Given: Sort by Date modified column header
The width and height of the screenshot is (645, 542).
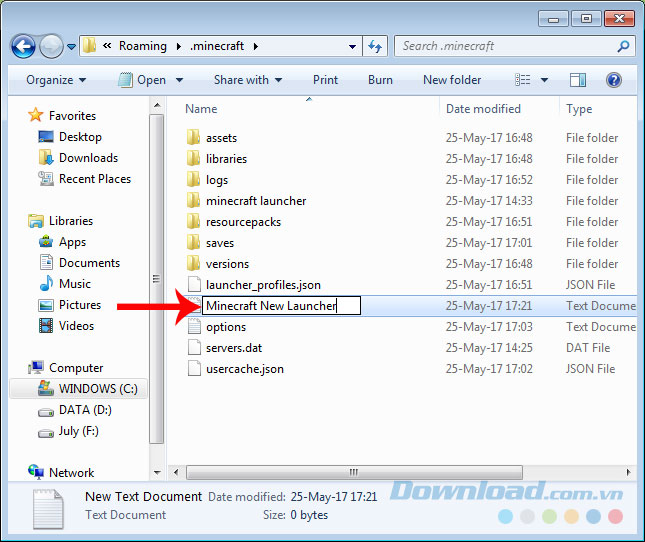Looking at the screenshot, I should [x=483, y=109].
